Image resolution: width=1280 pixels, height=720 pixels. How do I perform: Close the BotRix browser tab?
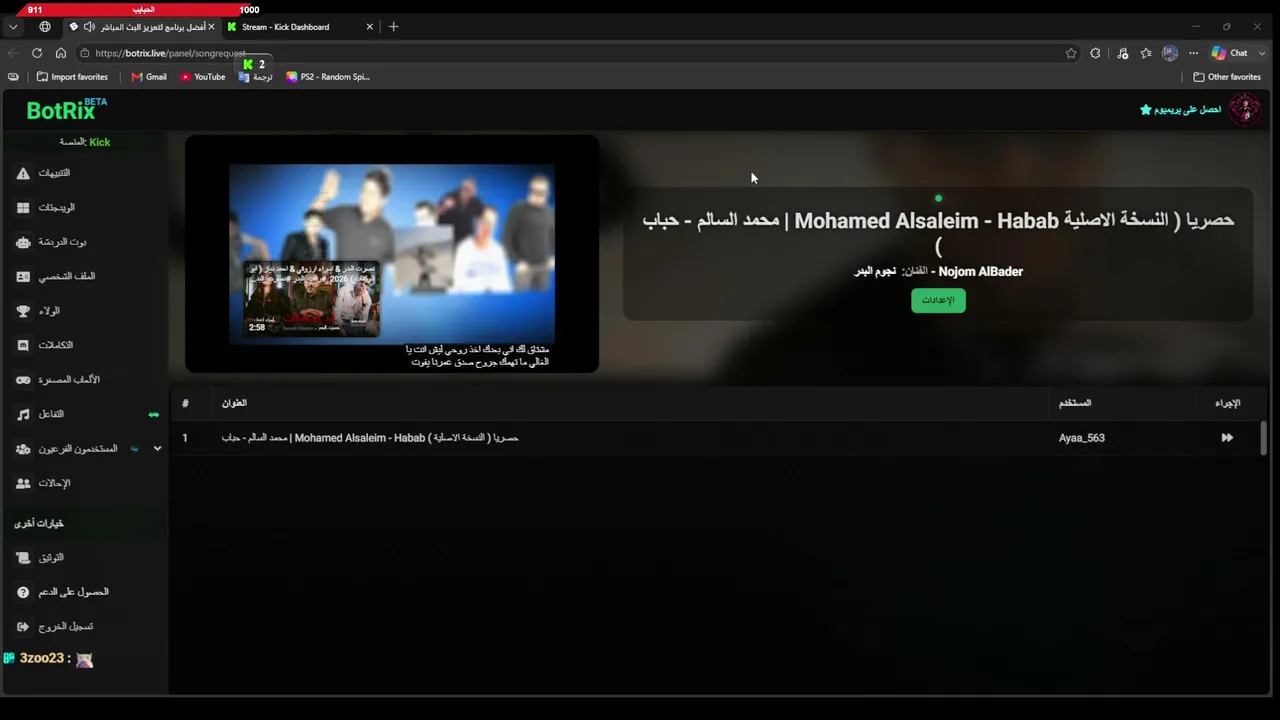[211, 27]
